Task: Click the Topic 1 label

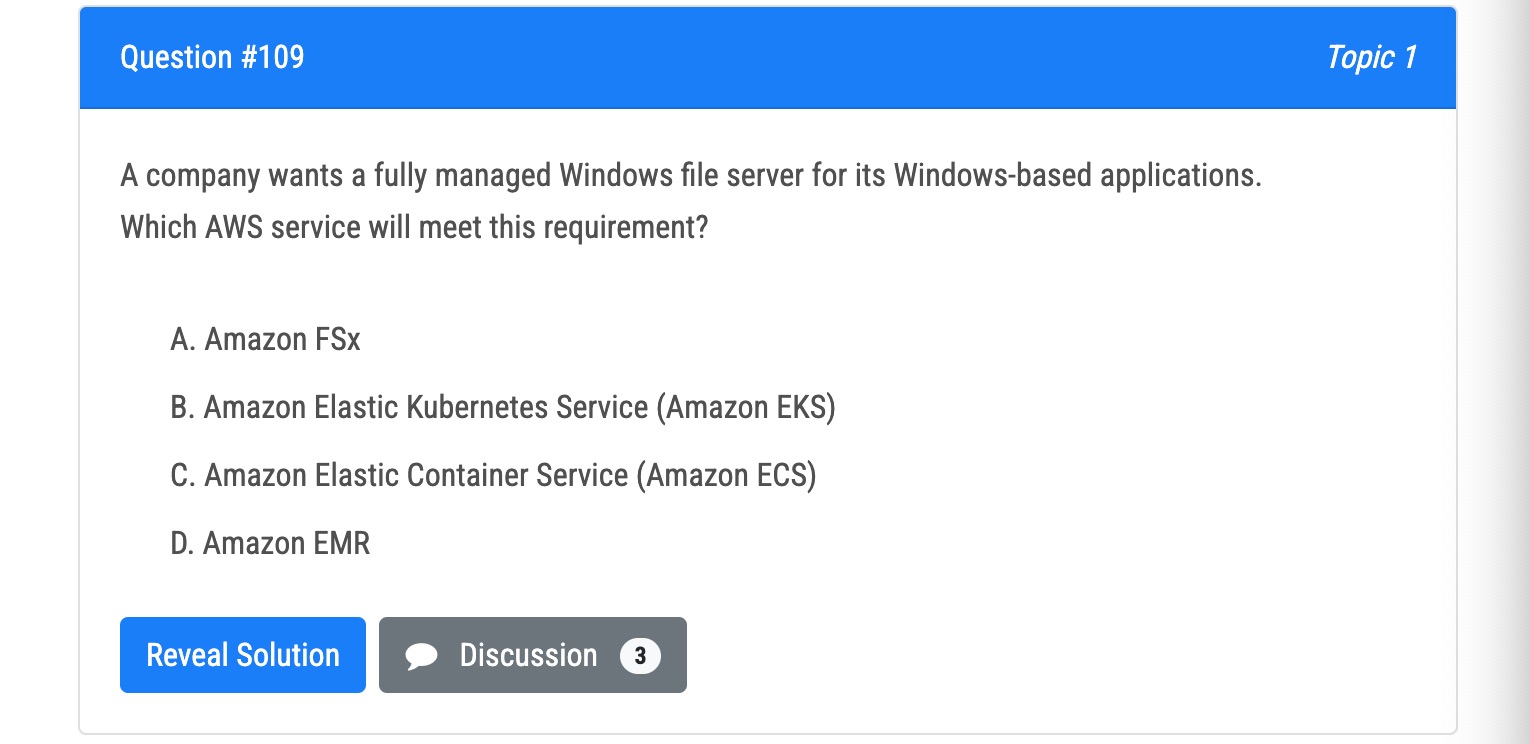Action: tap(1371, 57)
